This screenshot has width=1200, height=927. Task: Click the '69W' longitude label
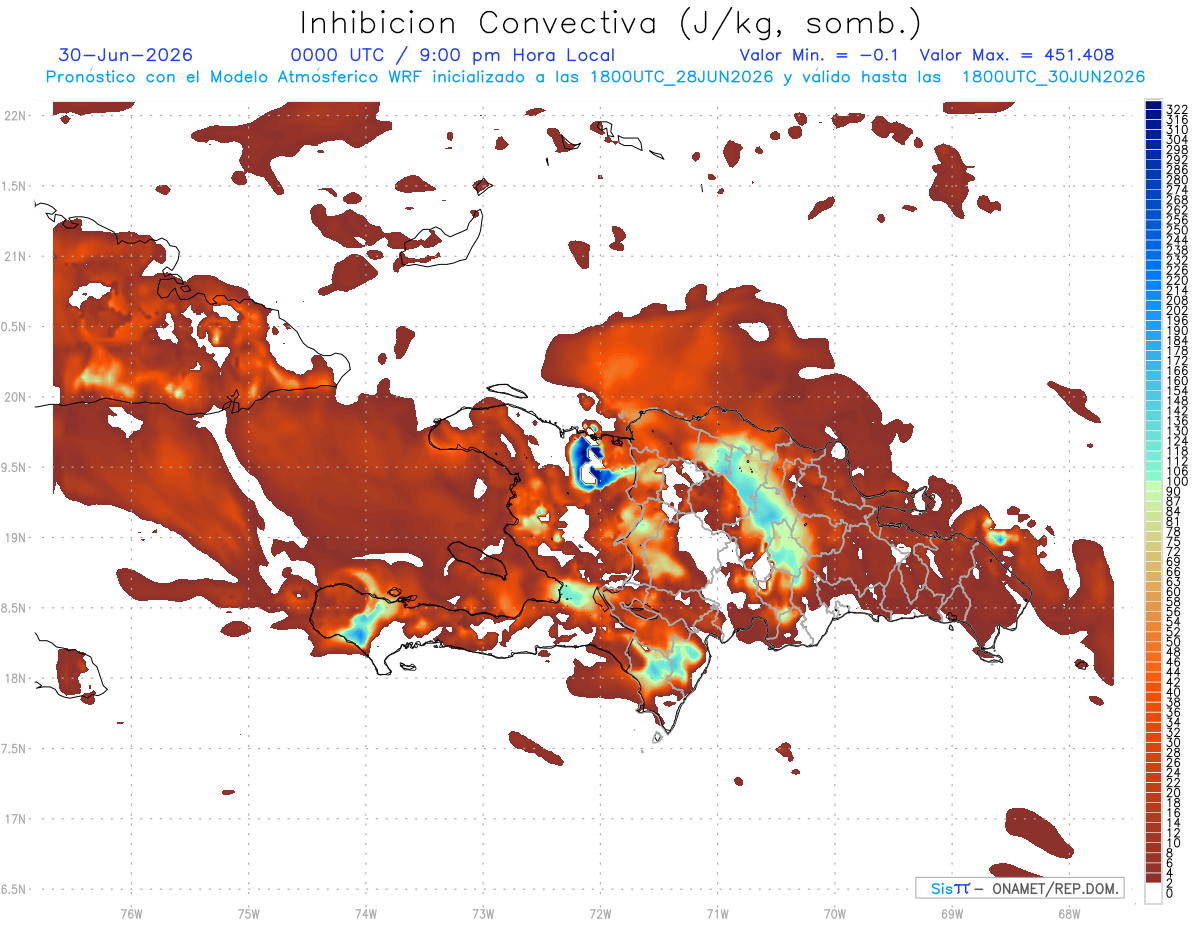click(x=952, y=913)
